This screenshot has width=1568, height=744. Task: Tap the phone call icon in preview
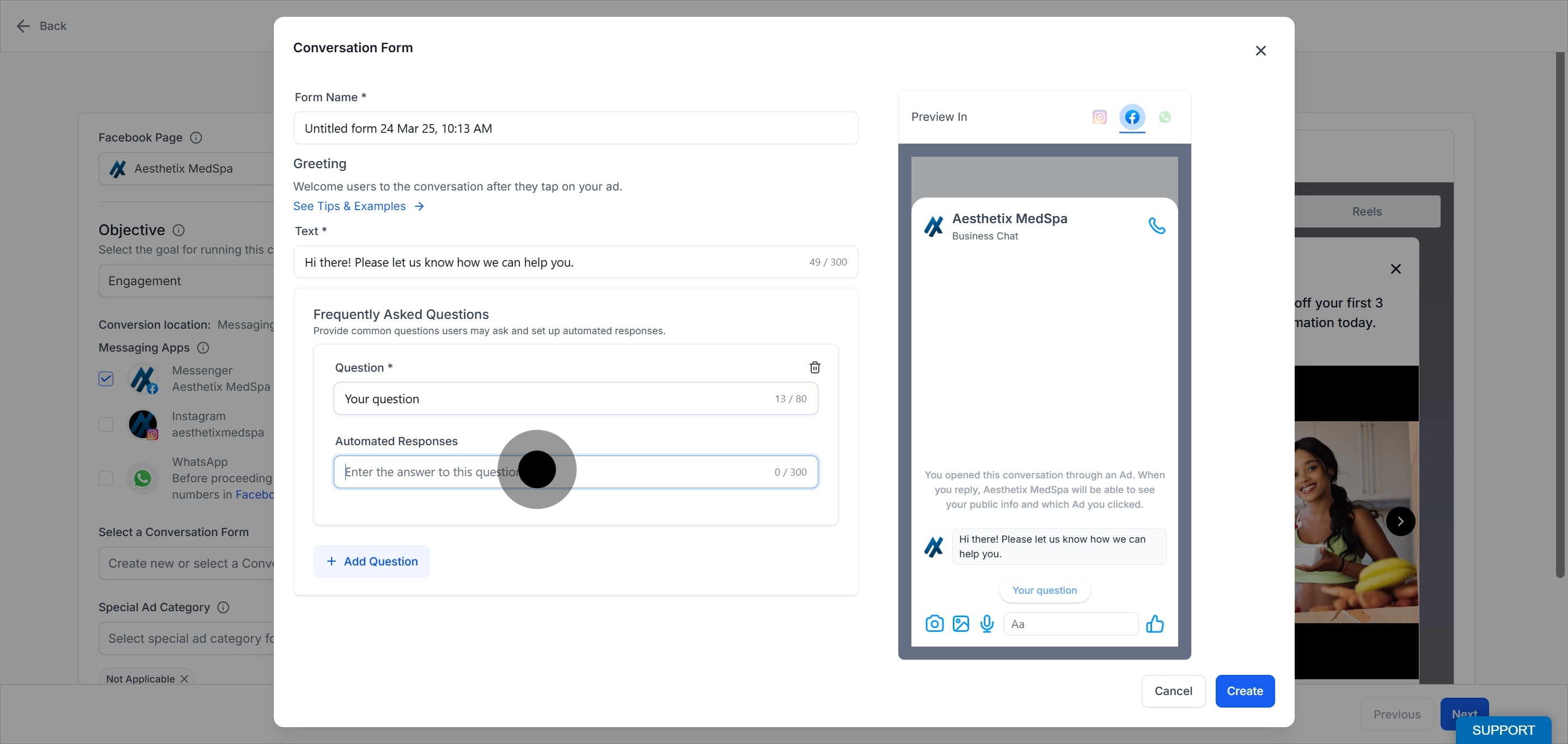(1156, 226)
